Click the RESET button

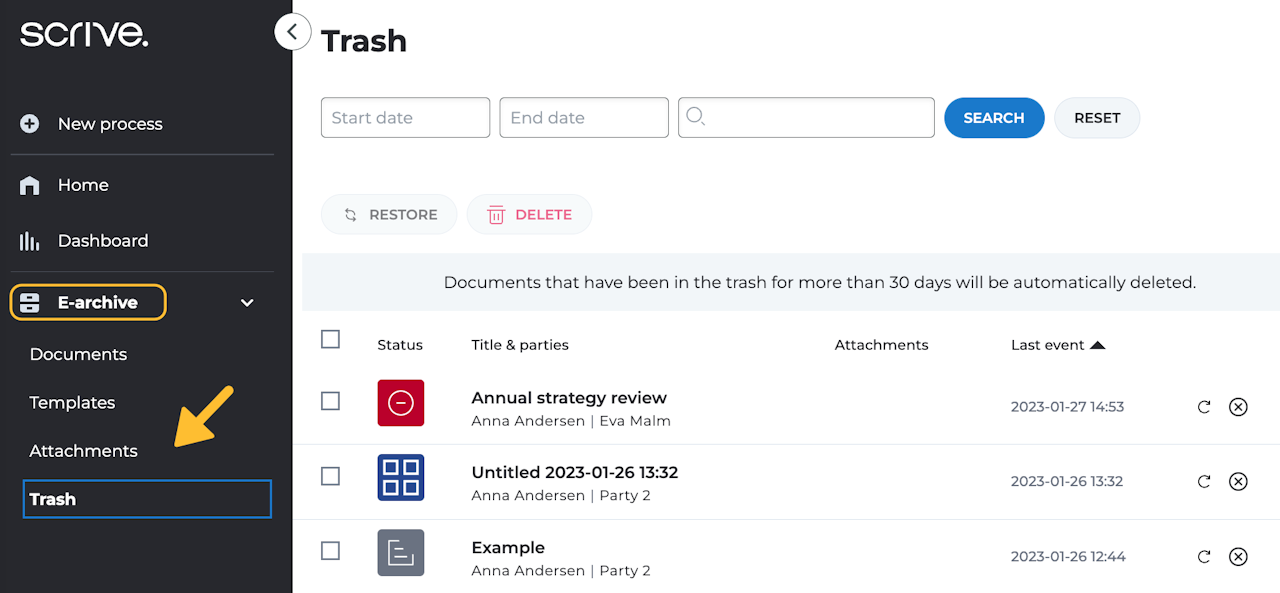coord(1097,118)
